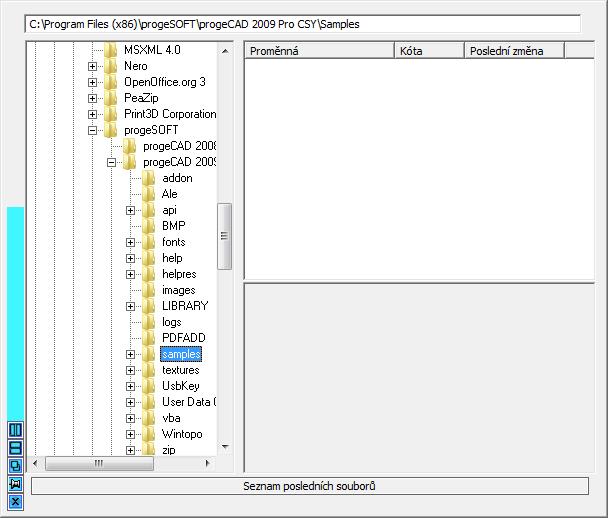
Task: Click the horizontal split layout icon
Action: coord(15,448)
